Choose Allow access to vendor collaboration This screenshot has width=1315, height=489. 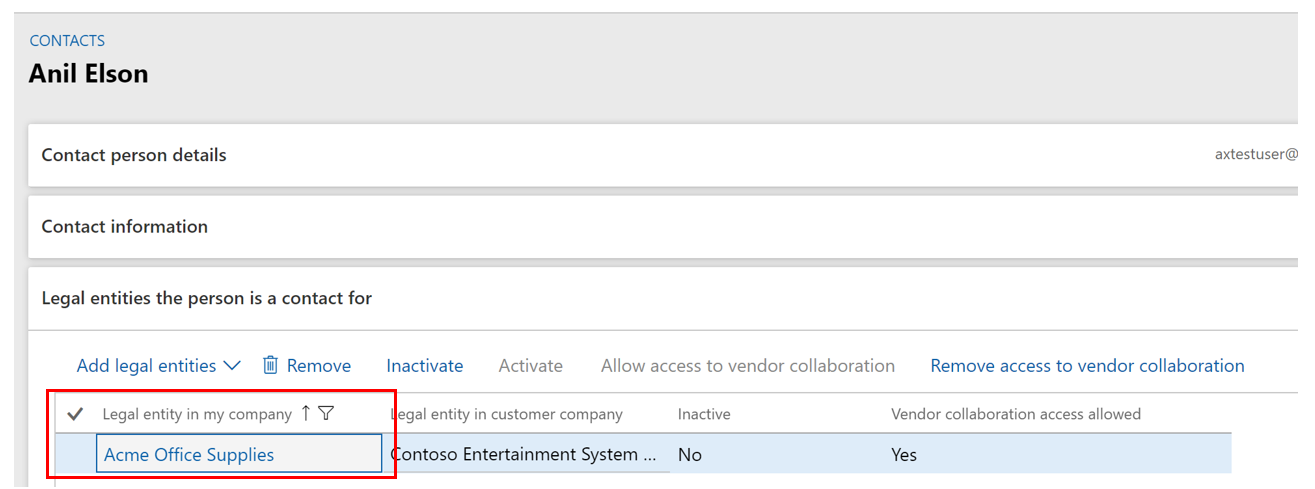748,366
